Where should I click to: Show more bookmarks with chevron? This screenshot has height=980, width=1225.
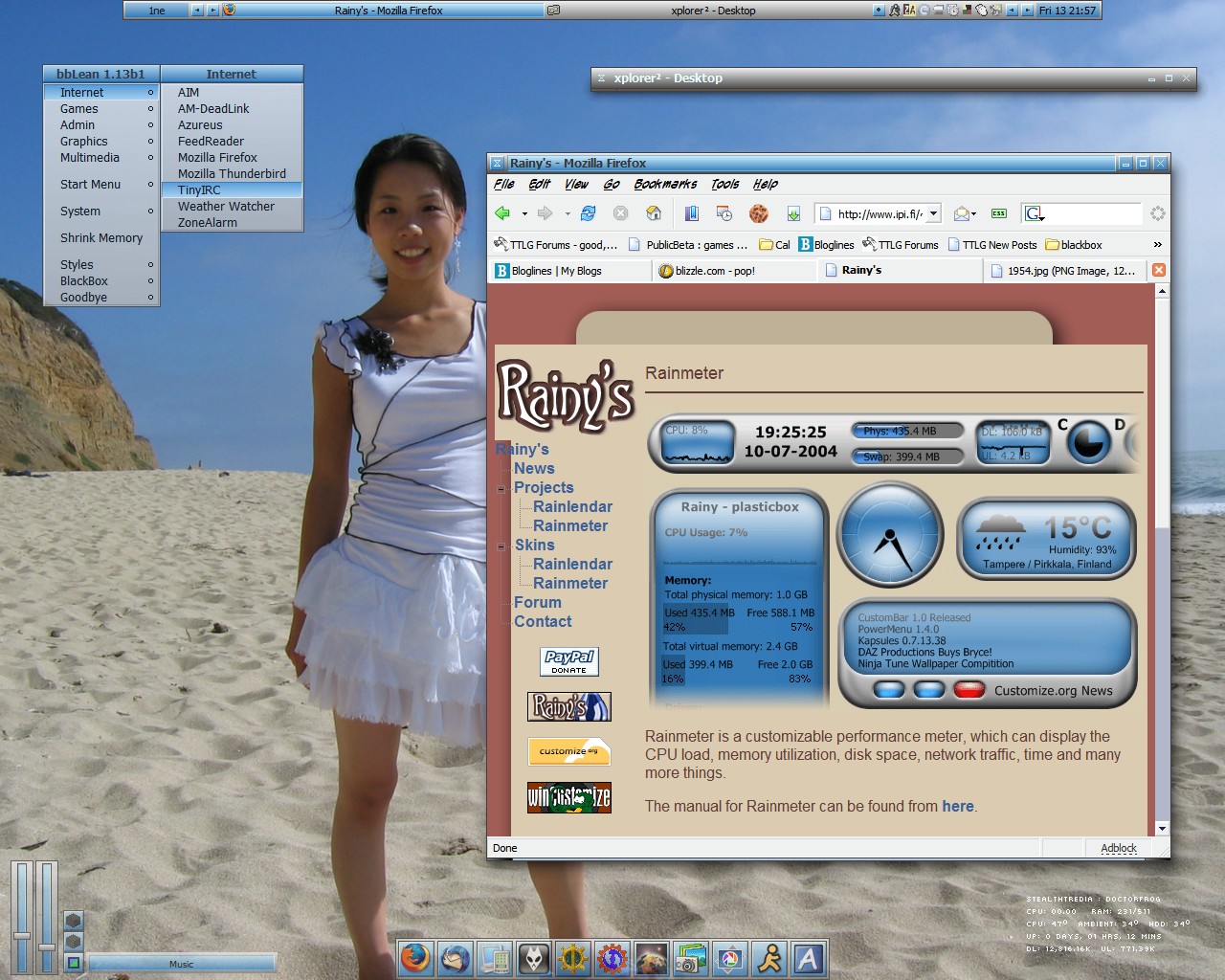coord(1157,245)
